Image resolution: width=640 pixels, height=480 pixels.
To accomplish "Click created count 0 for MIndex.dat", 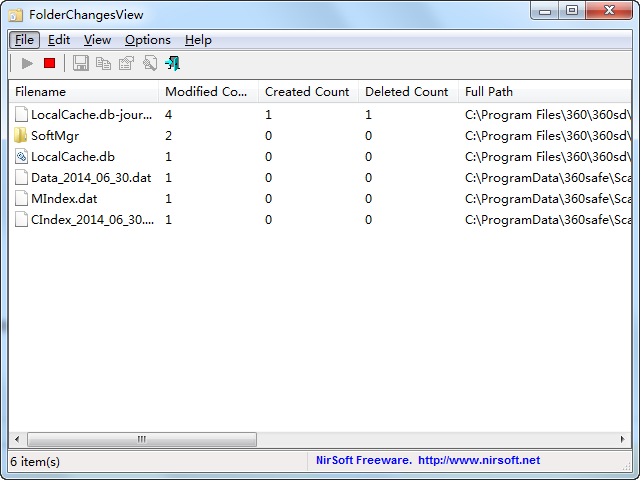I will 268,199.
